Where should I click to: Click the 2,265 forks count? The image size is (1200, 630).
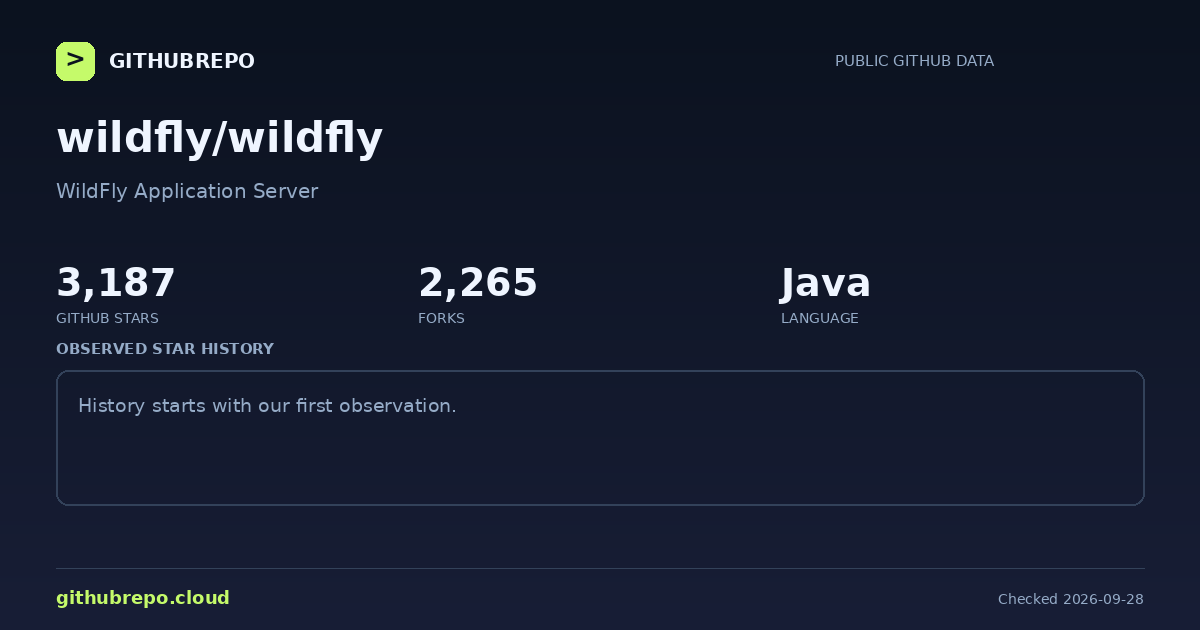pos(478,283)
